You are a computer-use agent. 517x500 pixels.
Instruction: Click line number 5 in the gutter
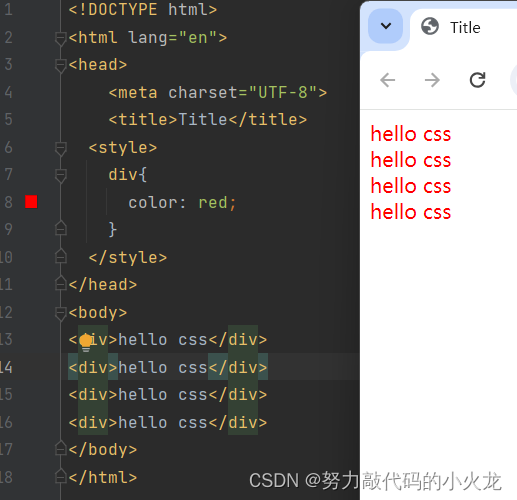(x=8, y=119)
